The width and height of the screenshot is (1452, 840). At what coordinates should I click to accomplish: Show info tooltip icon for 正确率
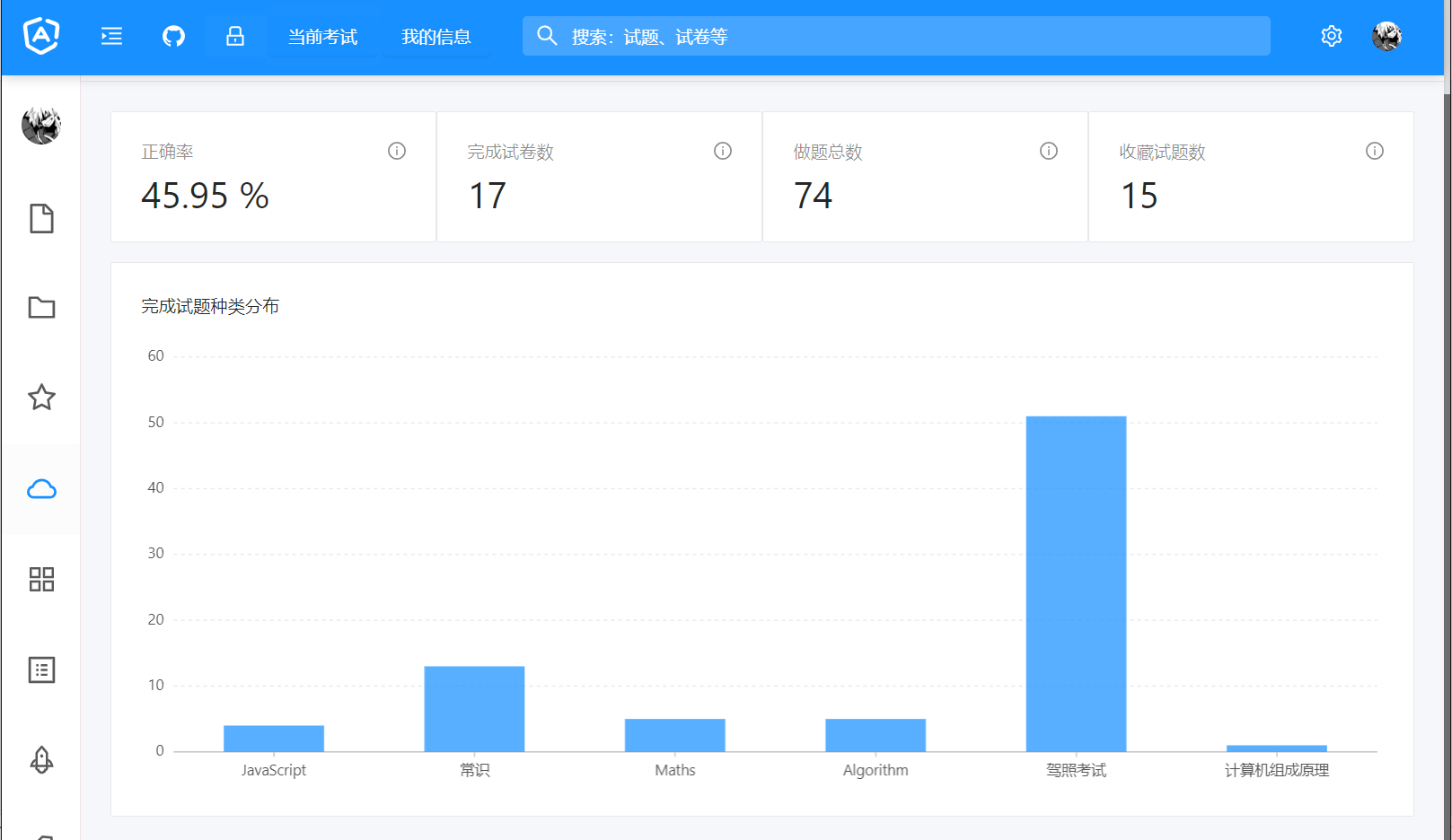click(397, 151)
